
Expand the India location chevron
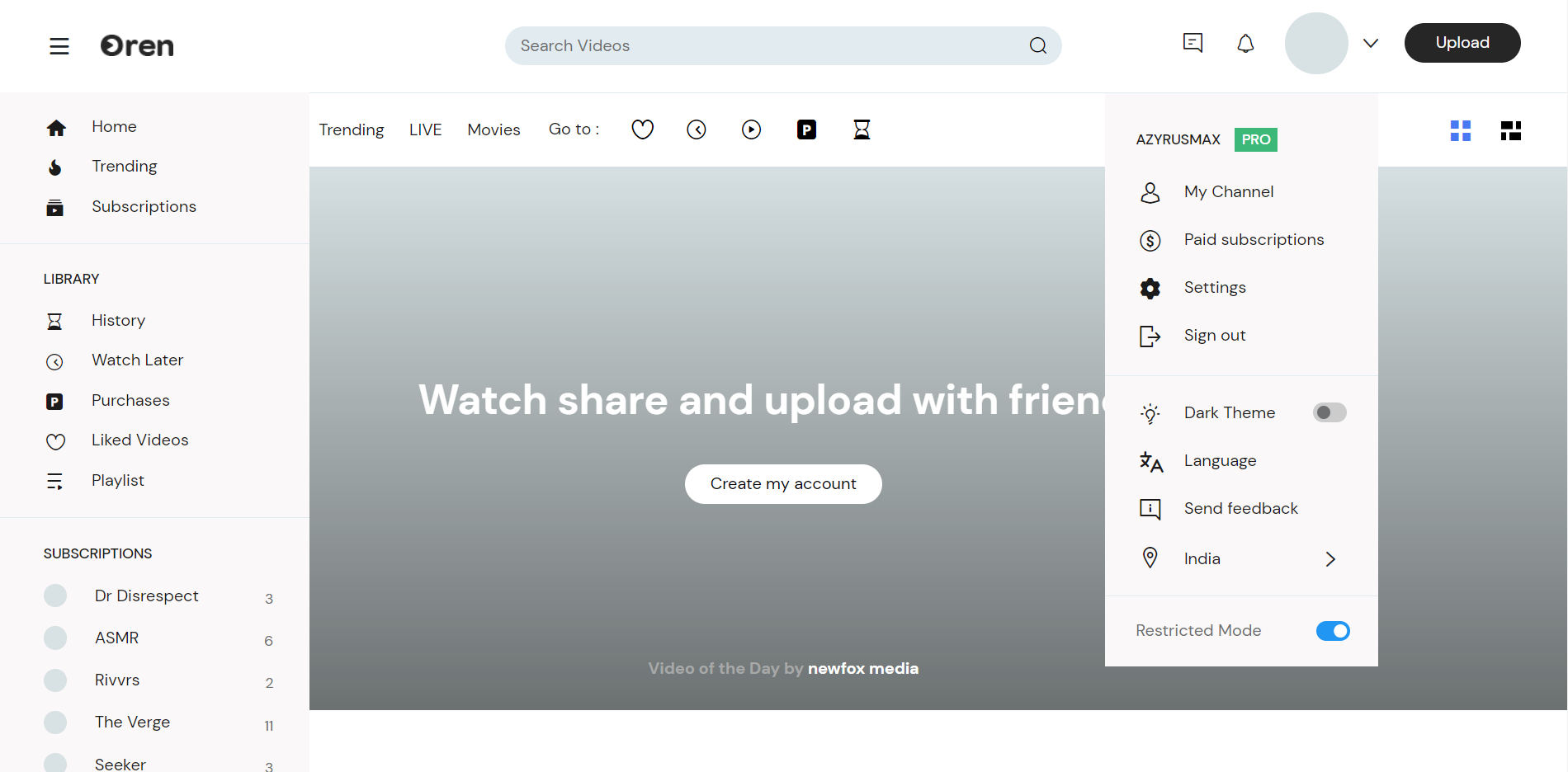coord(1329,559)
